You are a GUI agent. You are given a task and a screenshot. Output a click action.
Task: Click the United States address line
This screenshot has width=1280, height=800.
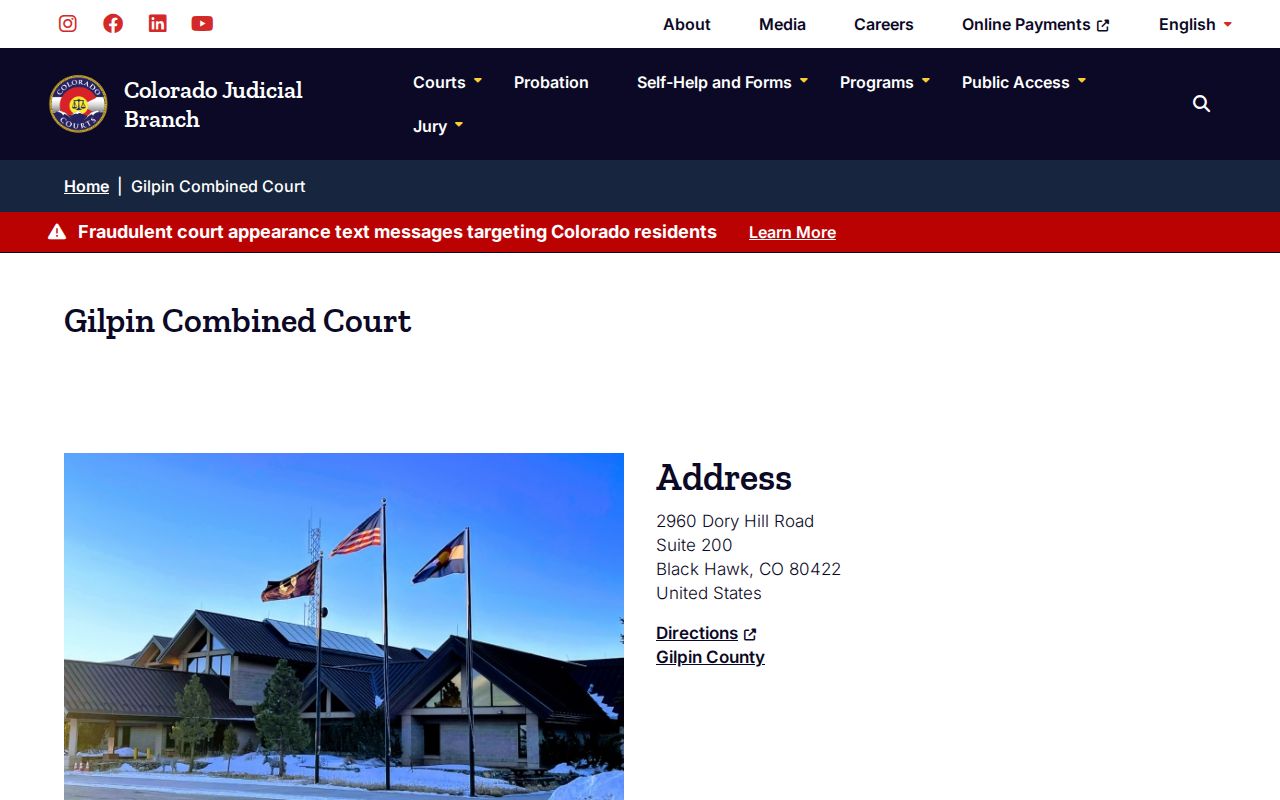709,593
